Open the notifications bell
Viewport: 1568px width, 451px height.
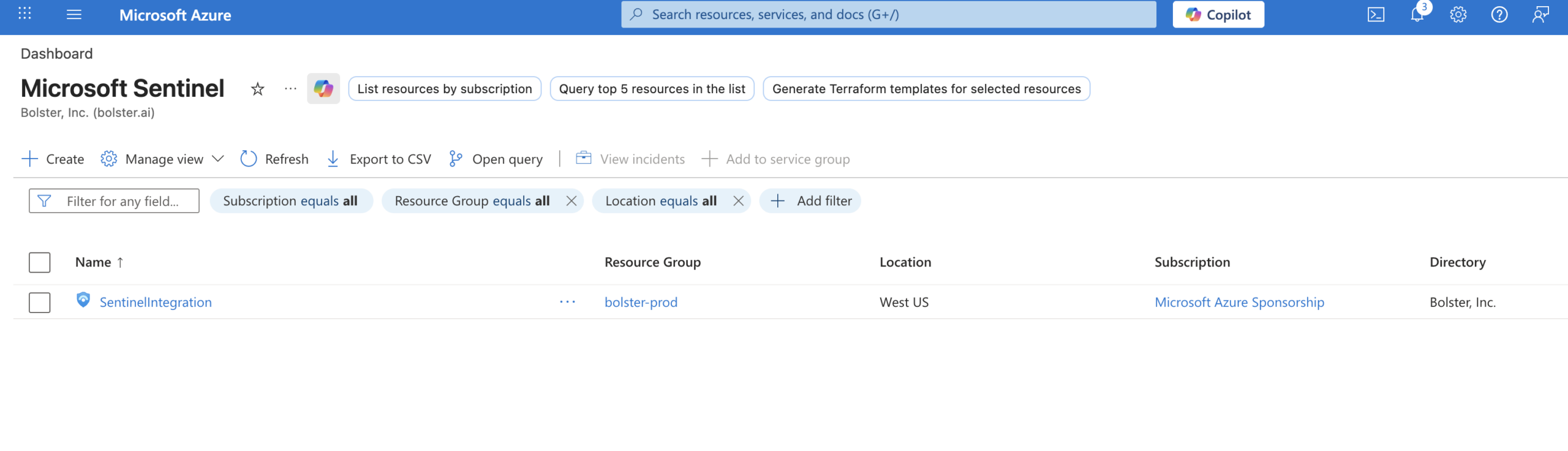point(1417,15)
